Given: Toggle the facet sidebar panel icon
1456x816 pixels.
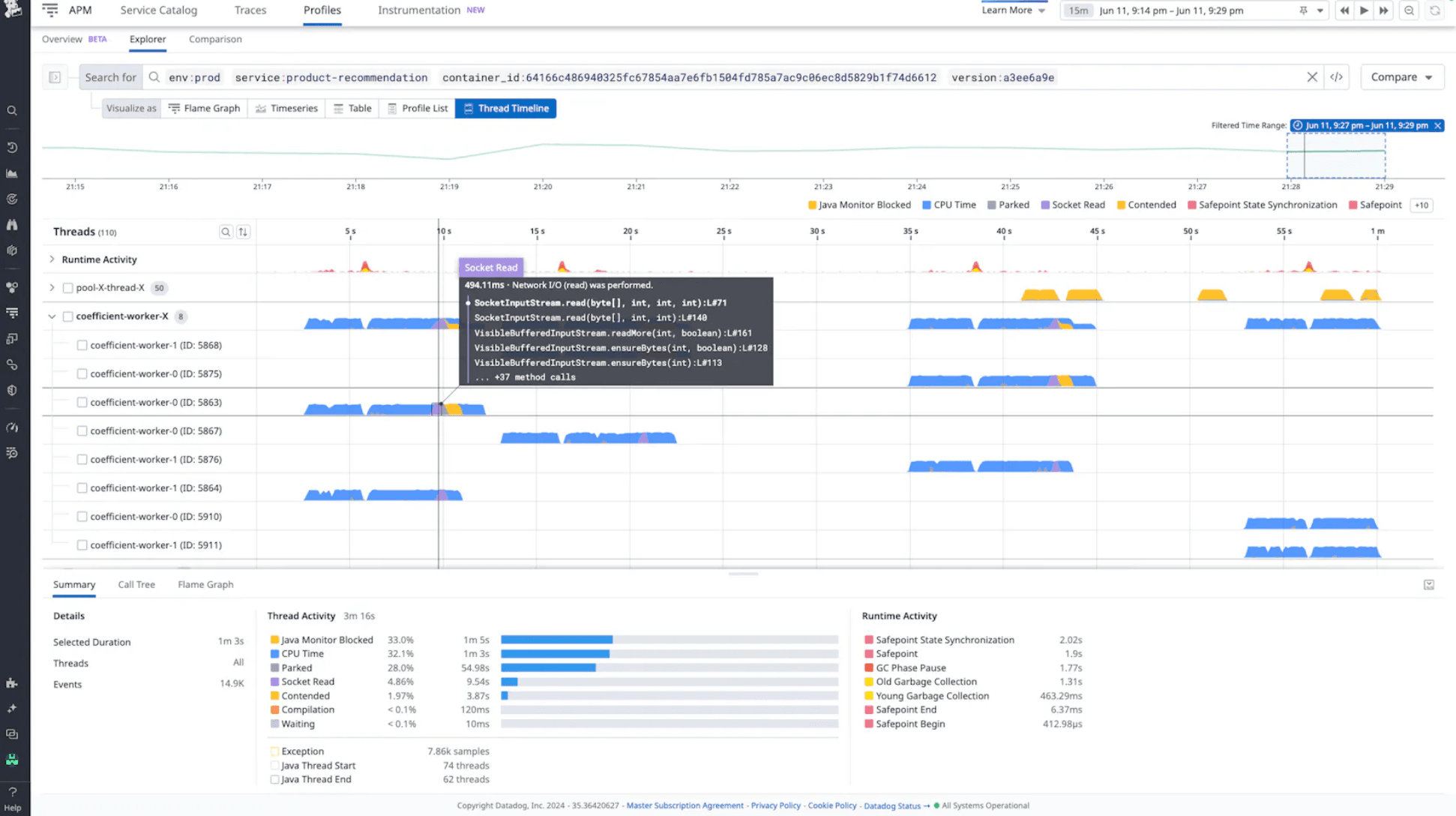Looking at the screenshot, I should [x=55, y=77].
